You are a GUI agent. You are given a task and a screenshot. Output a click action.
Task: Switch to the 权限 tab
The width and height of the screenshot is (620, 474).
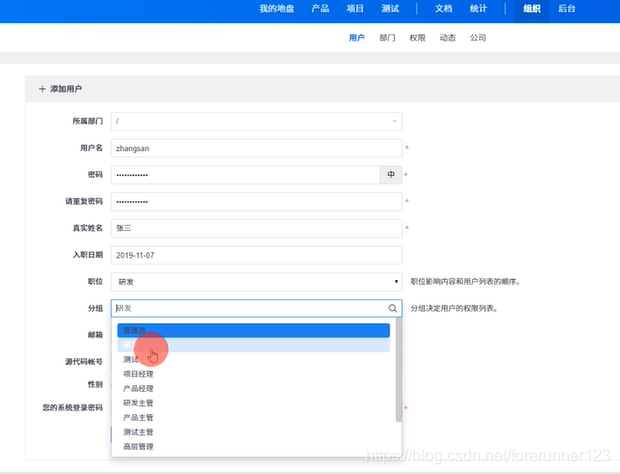coord(417,38)
